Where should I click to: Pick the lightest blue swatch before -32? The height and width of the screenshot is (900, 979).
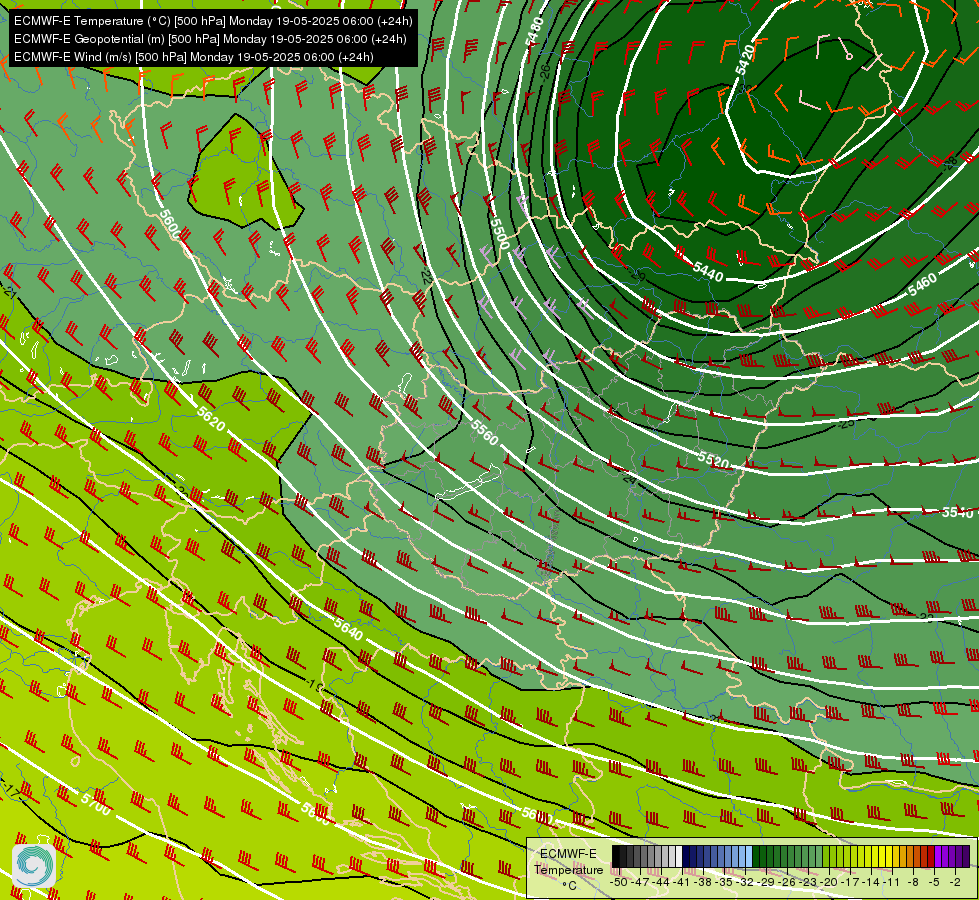(749, 856)
